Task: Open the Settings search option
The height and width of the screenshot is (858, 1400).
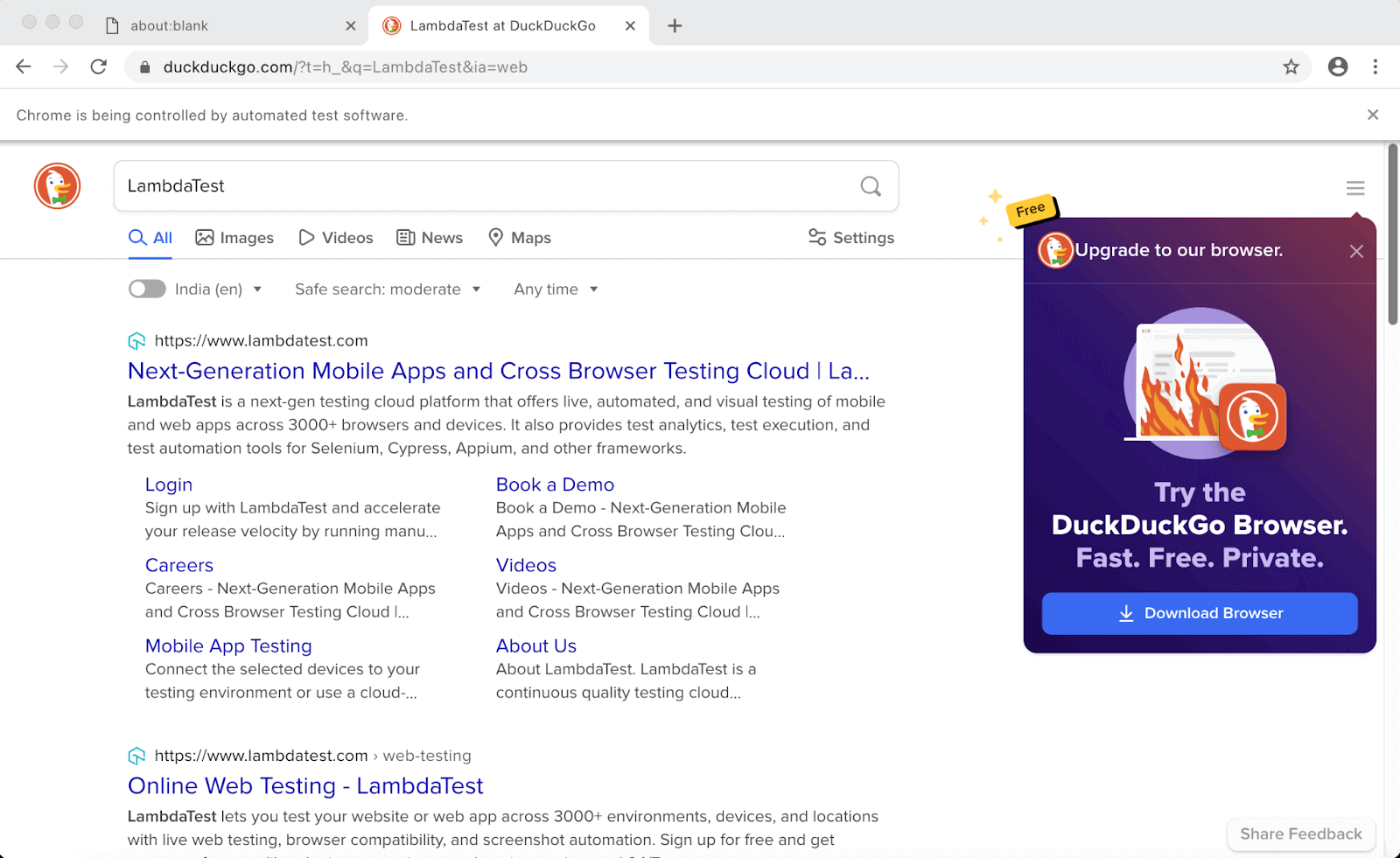Action: pyautogui.click(x=851, y=238)
